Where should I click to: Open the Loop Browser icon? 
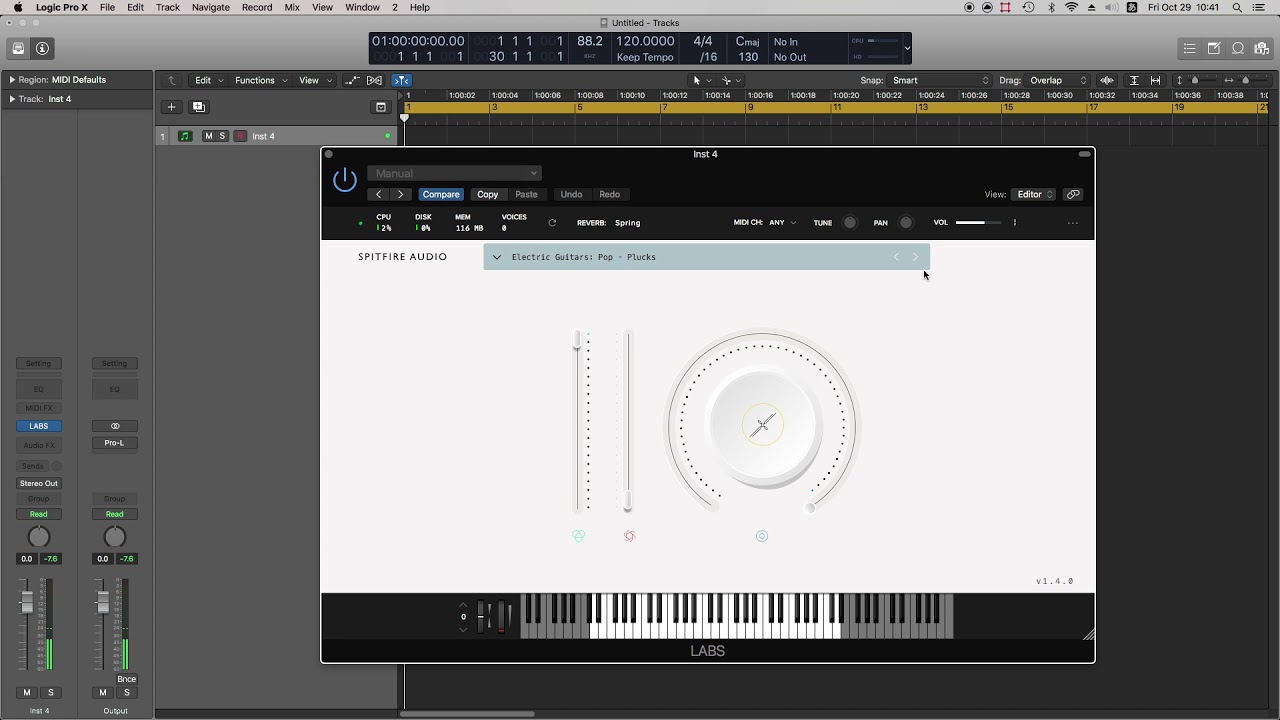coord(1238,48)
